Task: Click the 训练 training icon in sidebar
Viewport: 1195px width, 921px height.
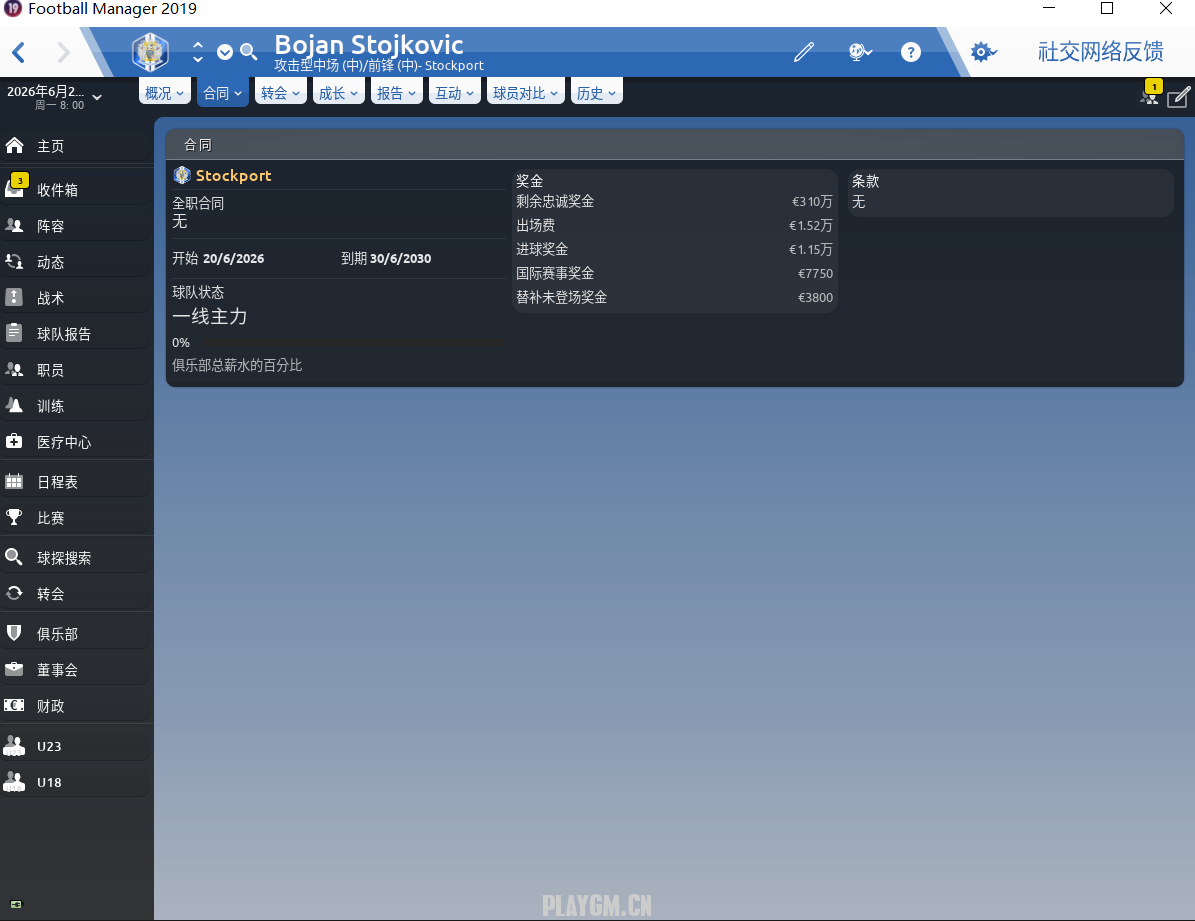Action: pyautogui.click(x=14, y=406)
